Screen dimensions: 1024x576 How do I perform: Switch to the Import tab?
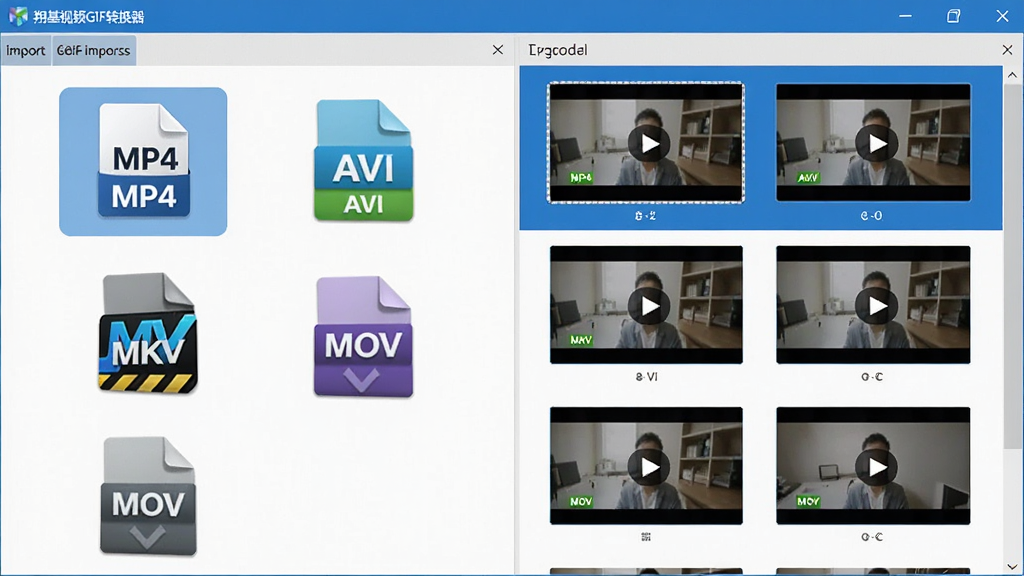click(x=26, y=50)
